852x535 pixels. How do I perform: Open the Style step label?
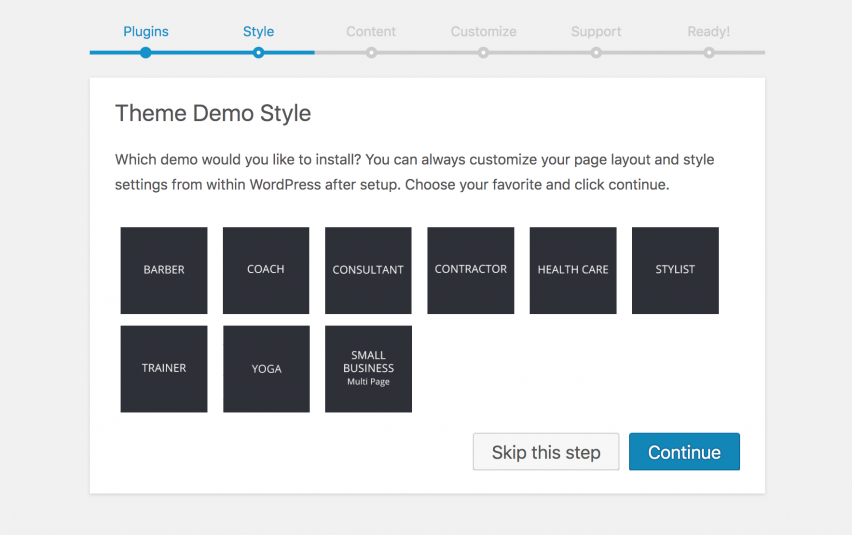258,31
